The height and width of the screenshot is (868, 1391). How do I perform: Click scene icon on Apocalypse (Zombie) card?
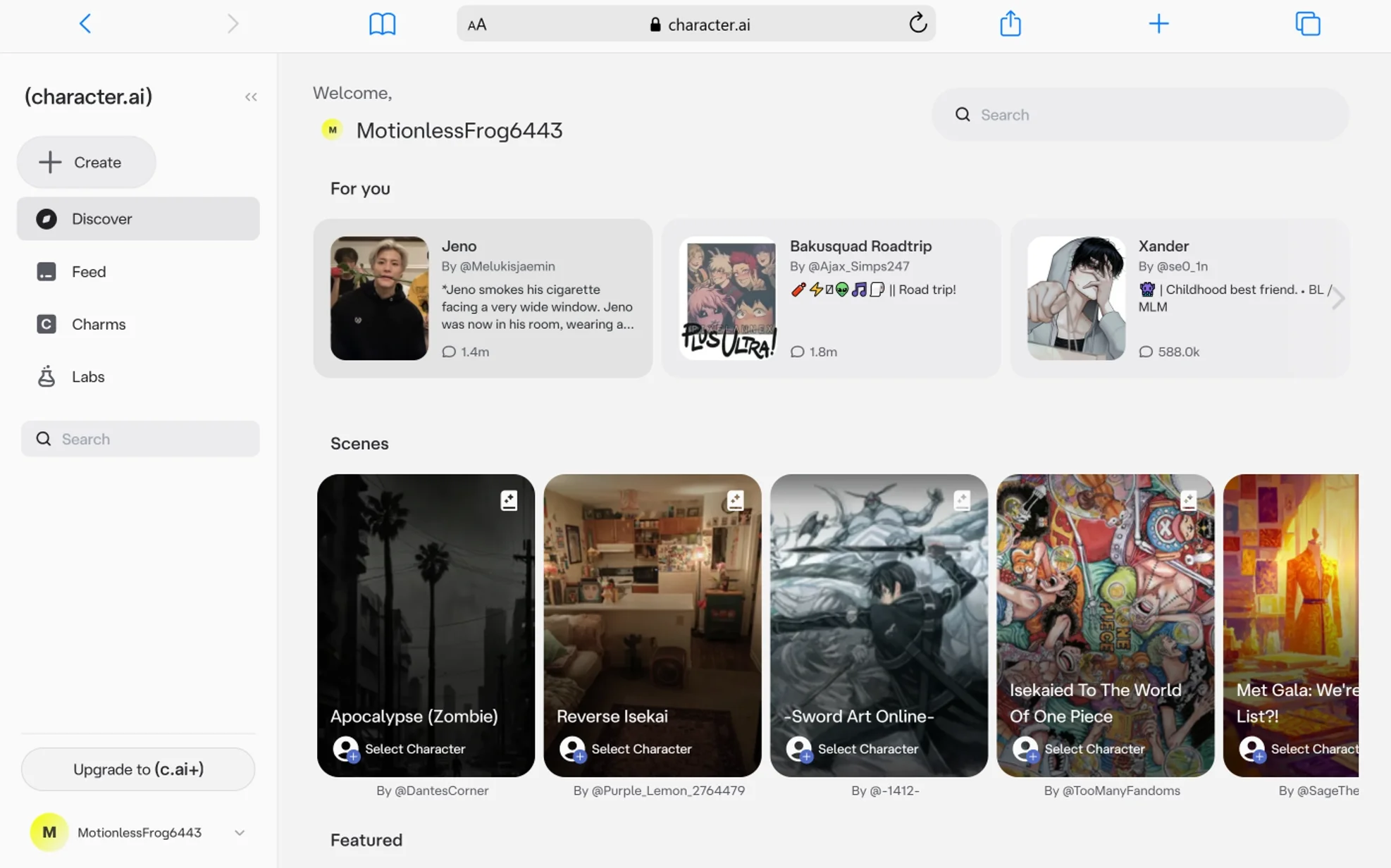(509, 500)
